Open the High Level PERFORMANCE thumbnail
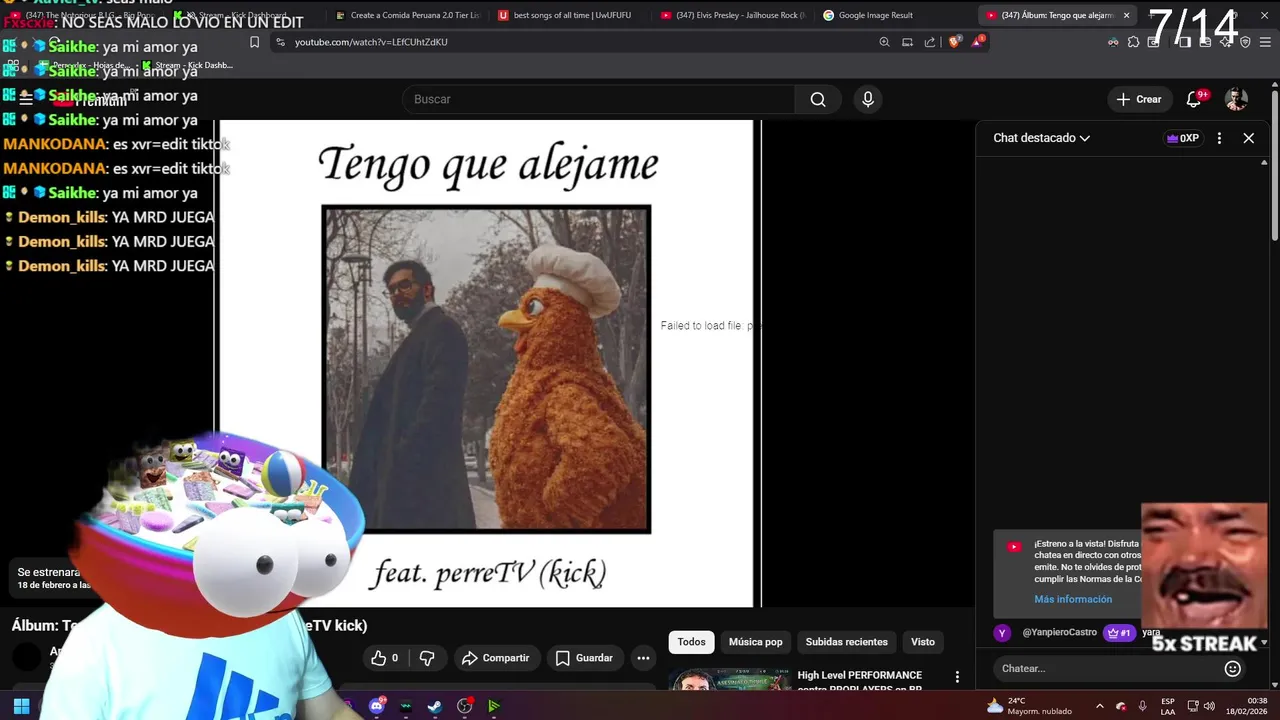Viewport: 1280px width, 720px height. tap(731, 680)
